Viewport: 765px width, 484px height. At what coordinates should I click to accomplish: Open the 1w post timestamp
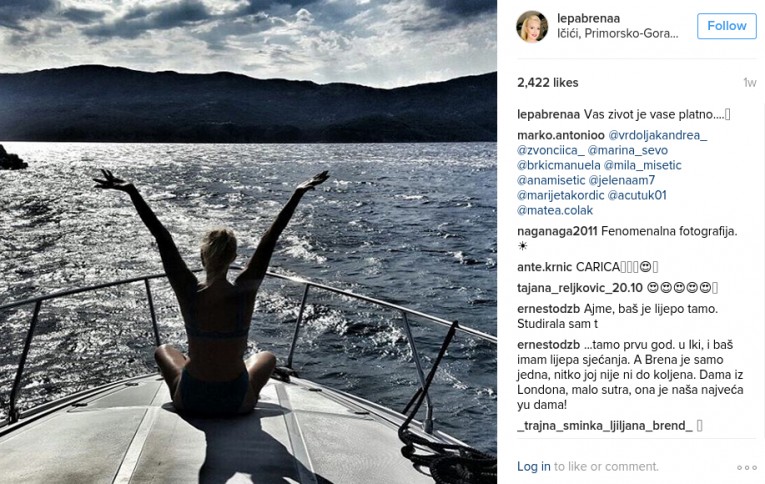click(749, 83)
